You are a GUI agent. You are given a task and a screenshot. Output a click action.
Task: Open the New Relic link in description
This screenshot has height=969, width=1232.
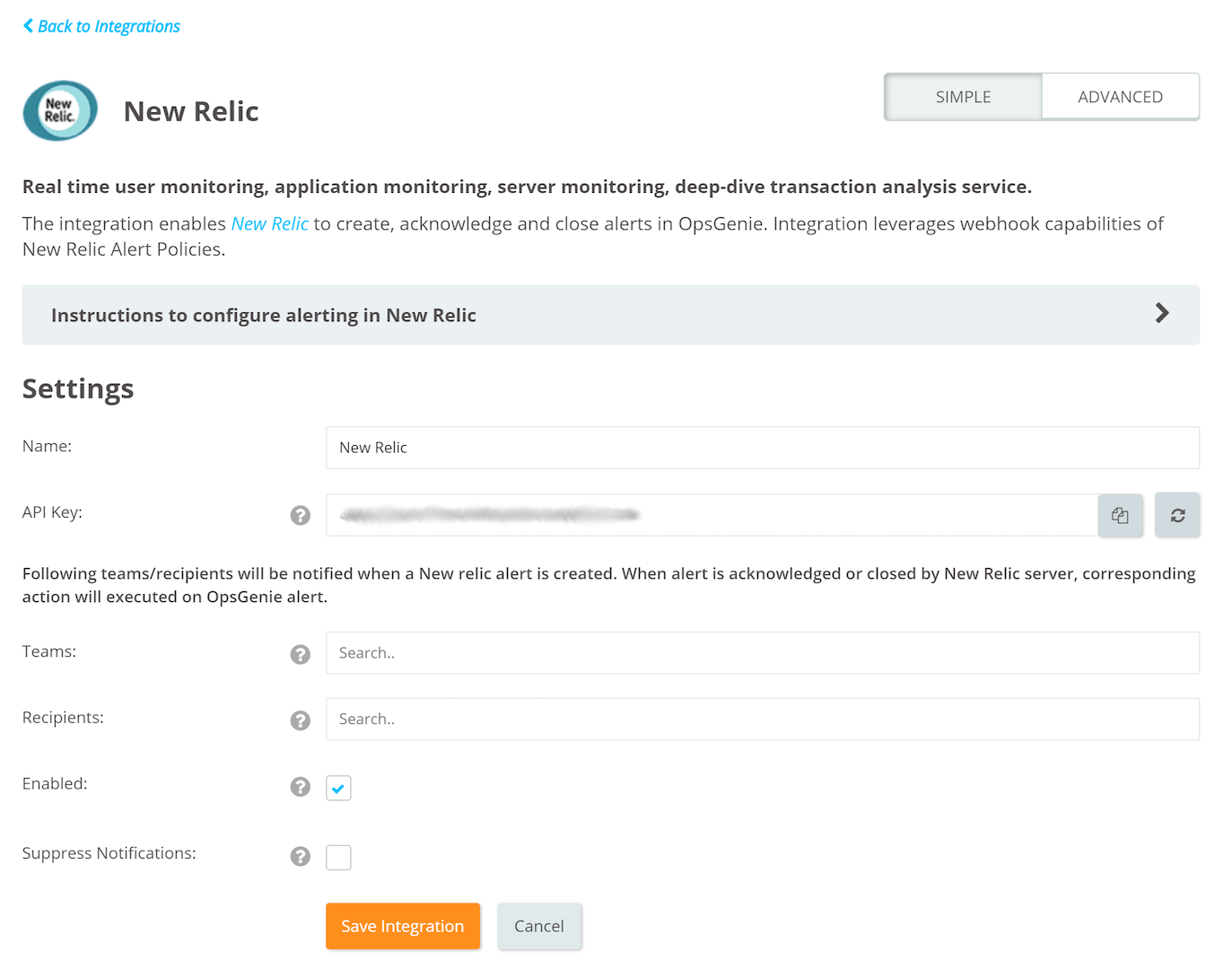[269, 223]
